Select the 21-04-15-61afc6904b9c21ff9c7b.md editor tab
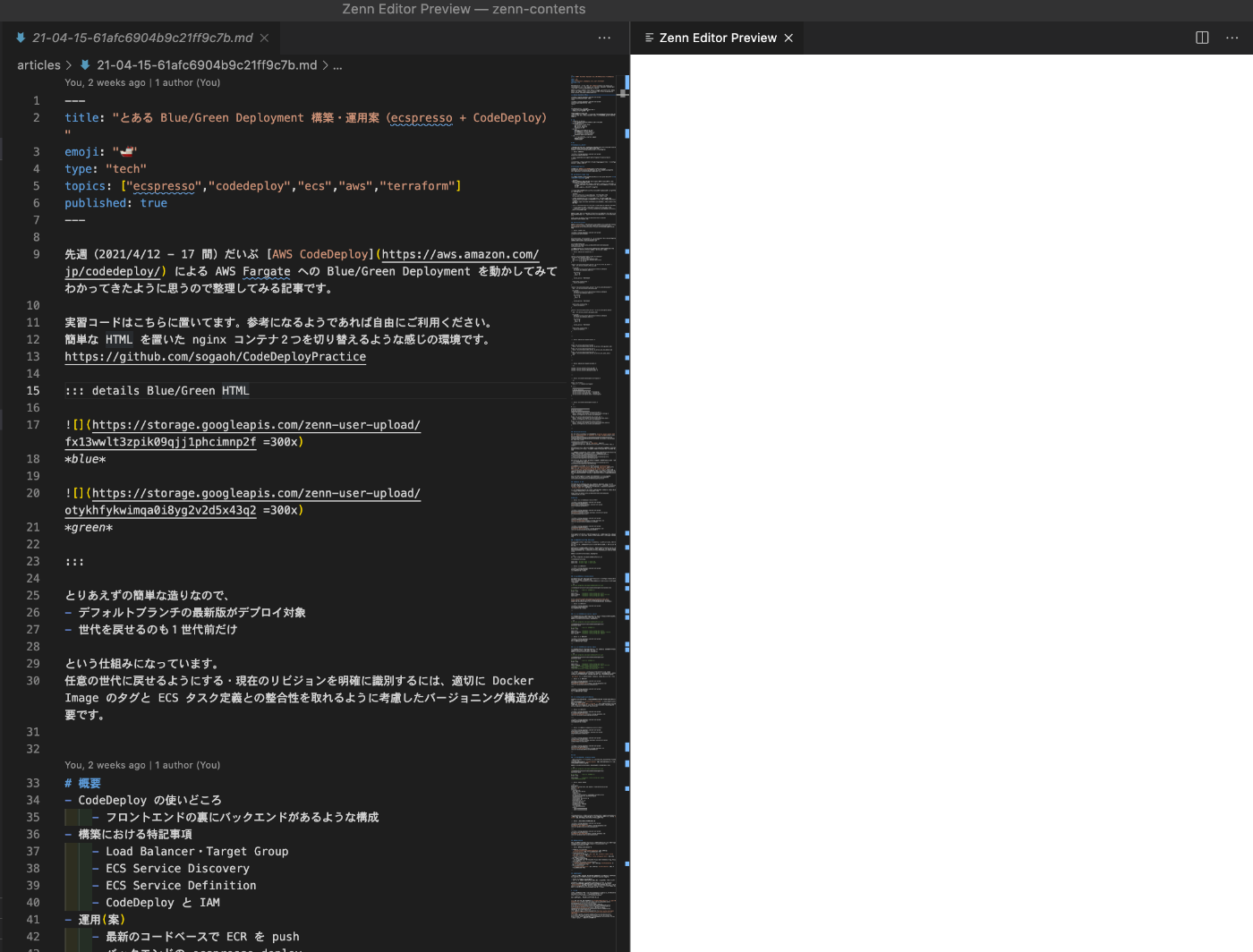 [141, 38]
